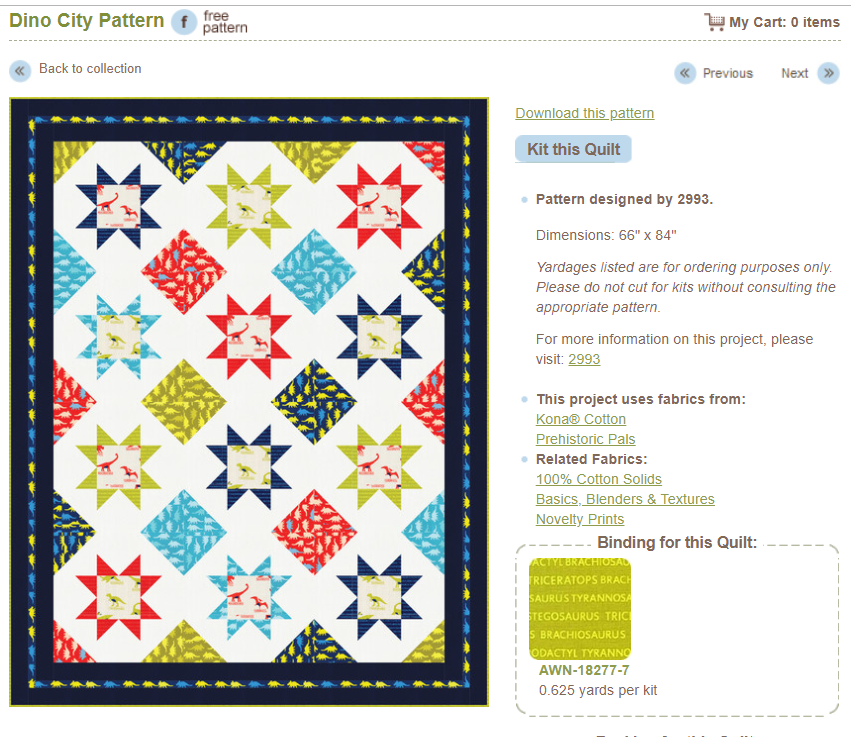Open Basics, Blenders & Textures link
Screen dimensions: 851x737
[625, 499]
